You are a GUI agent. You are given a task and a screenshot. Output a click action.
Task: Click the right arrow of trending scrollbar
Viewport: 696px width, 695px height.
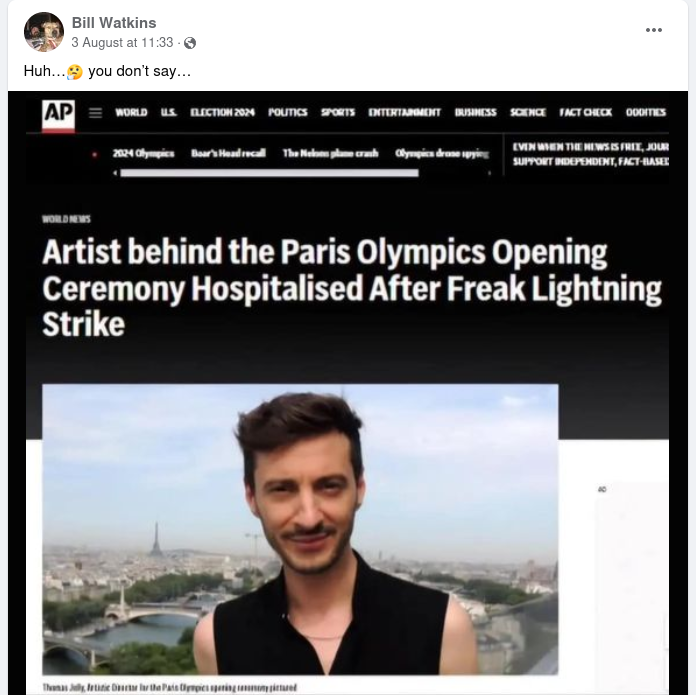coord(490,173)
